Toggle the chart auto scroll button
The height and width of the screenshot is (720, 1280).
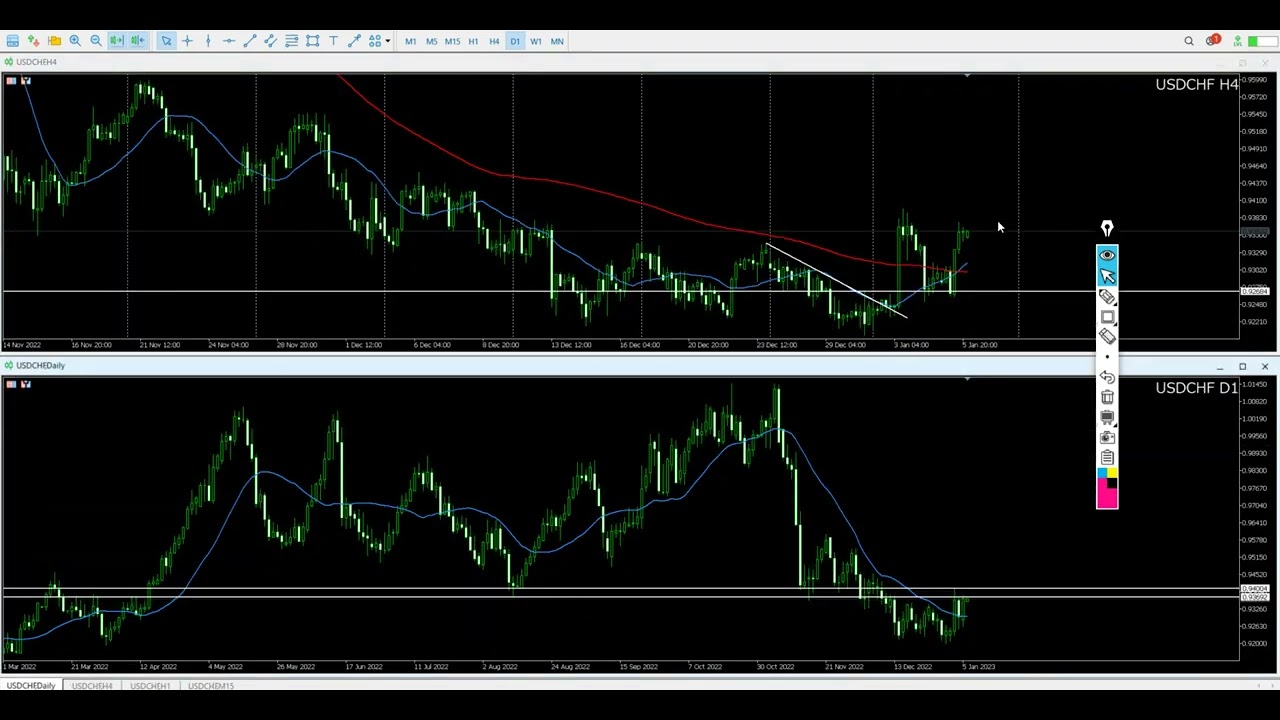point(117,41)
